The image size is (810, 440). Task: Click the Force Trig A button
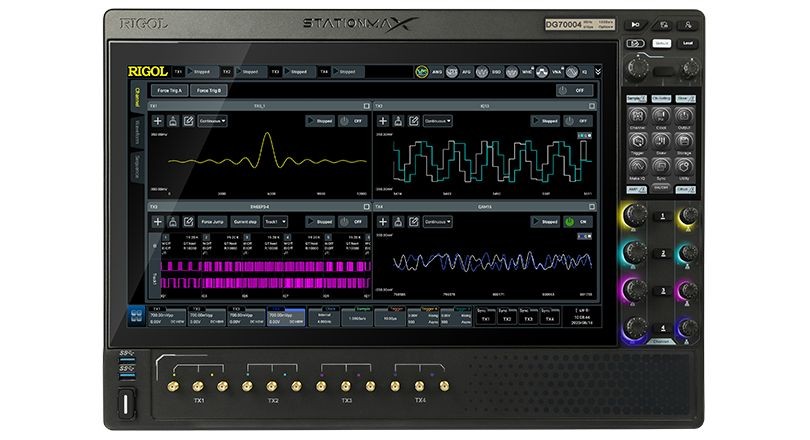[169, 90]
